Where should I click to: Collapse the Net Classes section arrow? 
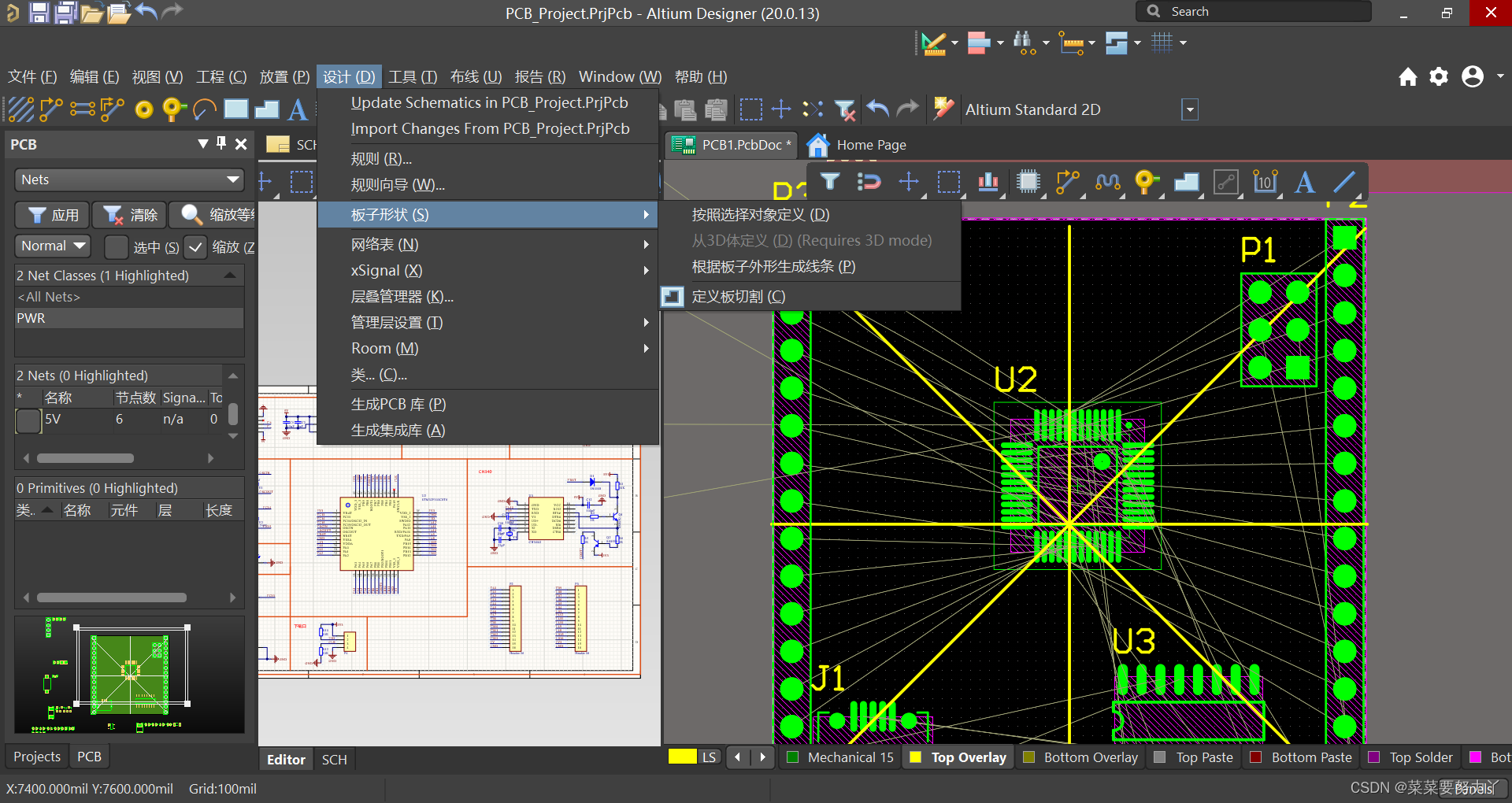tap(230, 275)
